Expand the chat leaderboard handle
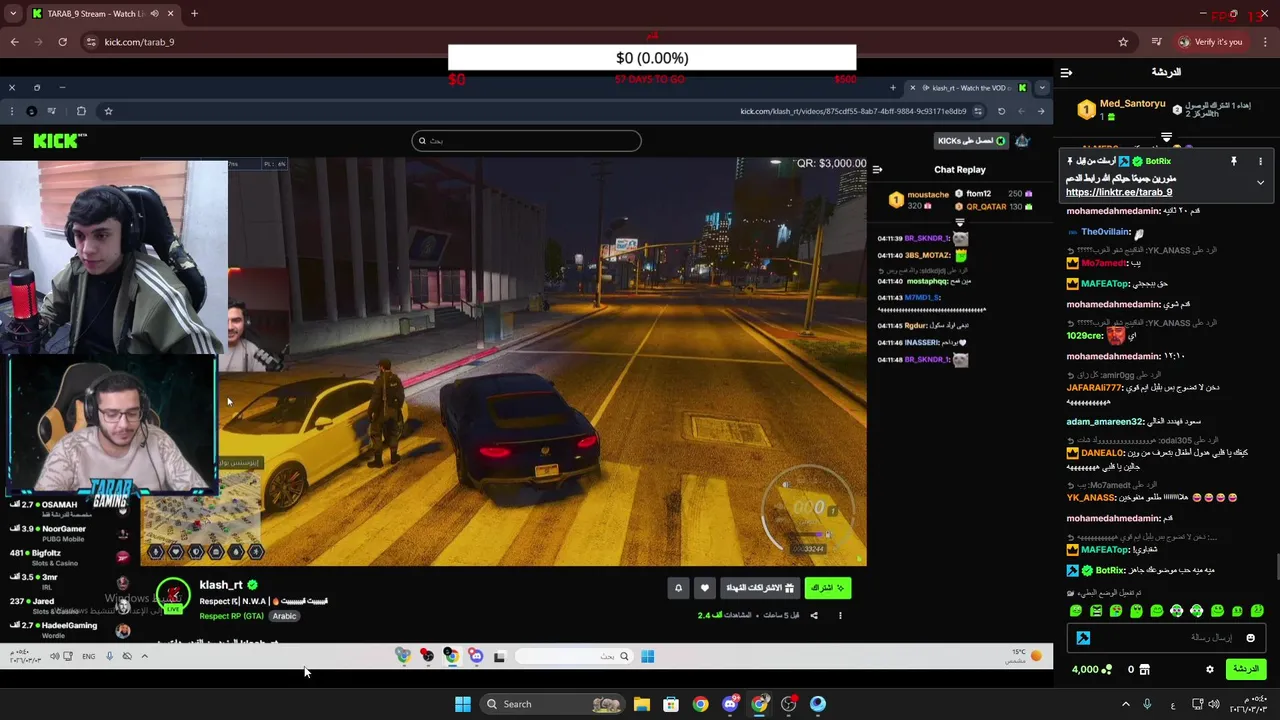Screen dimensions: 1280x720 tap(1166, 137)
